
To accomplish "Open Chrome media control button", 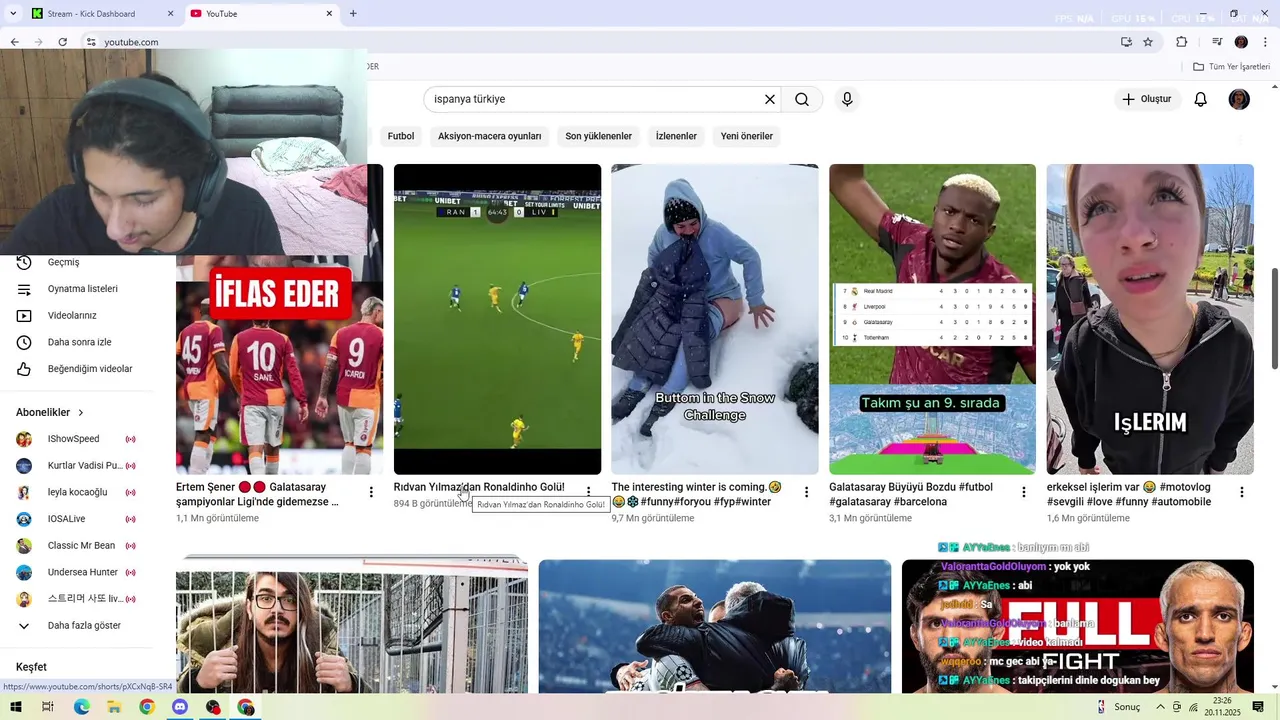I will pos(1217,42).
